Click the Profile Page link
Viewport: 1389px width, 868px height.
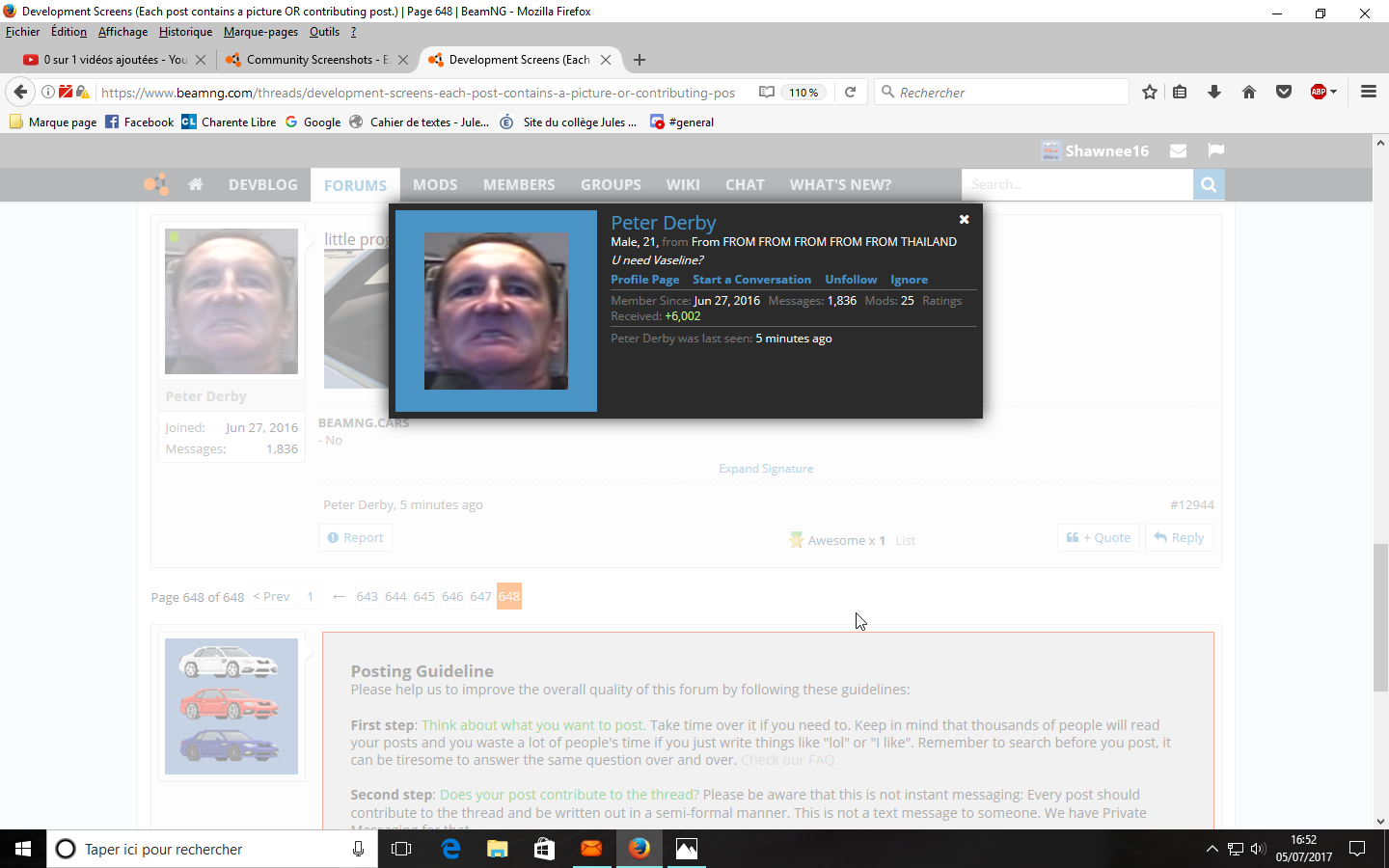click(645, 280)
